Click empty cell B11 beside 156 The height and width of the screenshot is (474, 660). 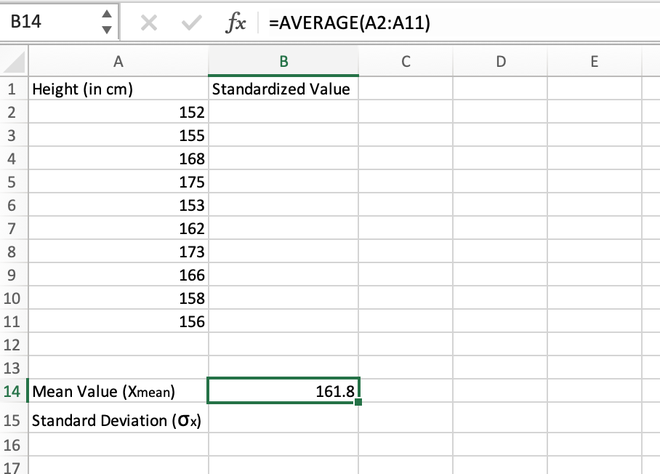pos(284,321)
